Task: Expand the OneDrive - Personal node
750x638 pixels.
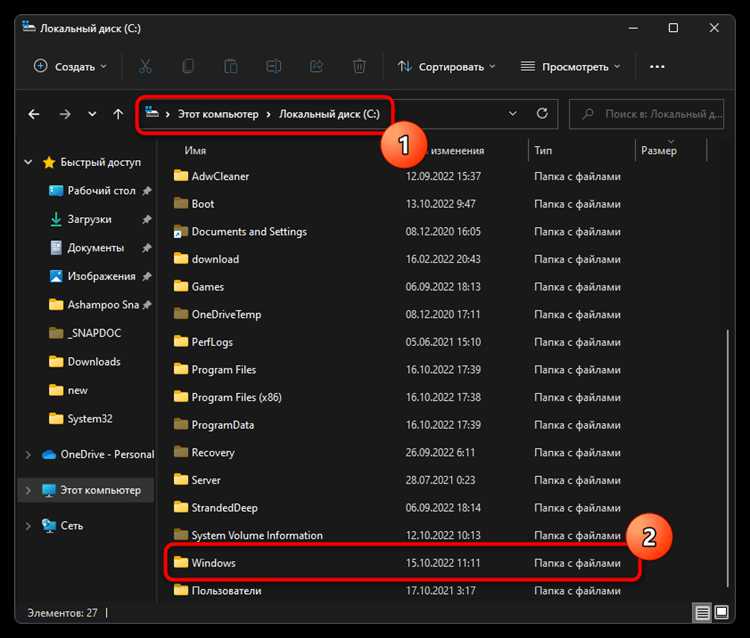Action: coord(28,454)
